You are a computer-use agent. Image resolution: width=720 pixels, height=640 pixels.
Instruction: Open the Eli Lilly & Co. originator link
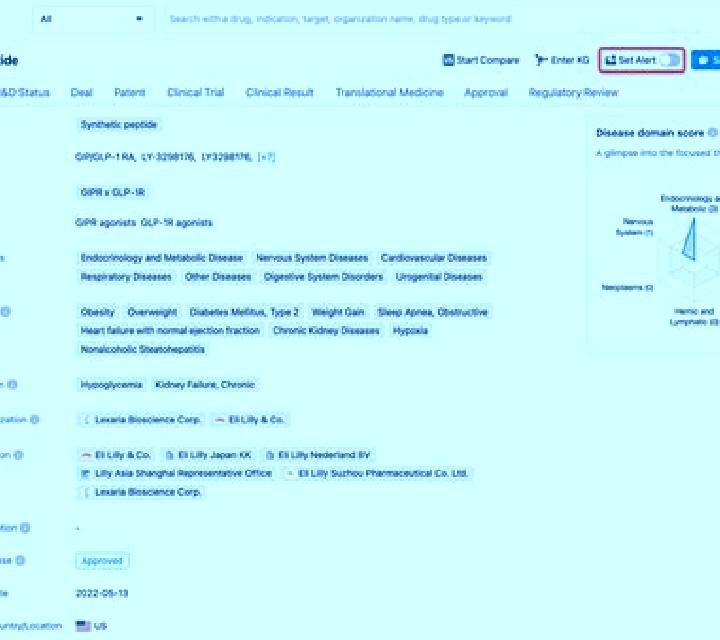click(250, 420)
